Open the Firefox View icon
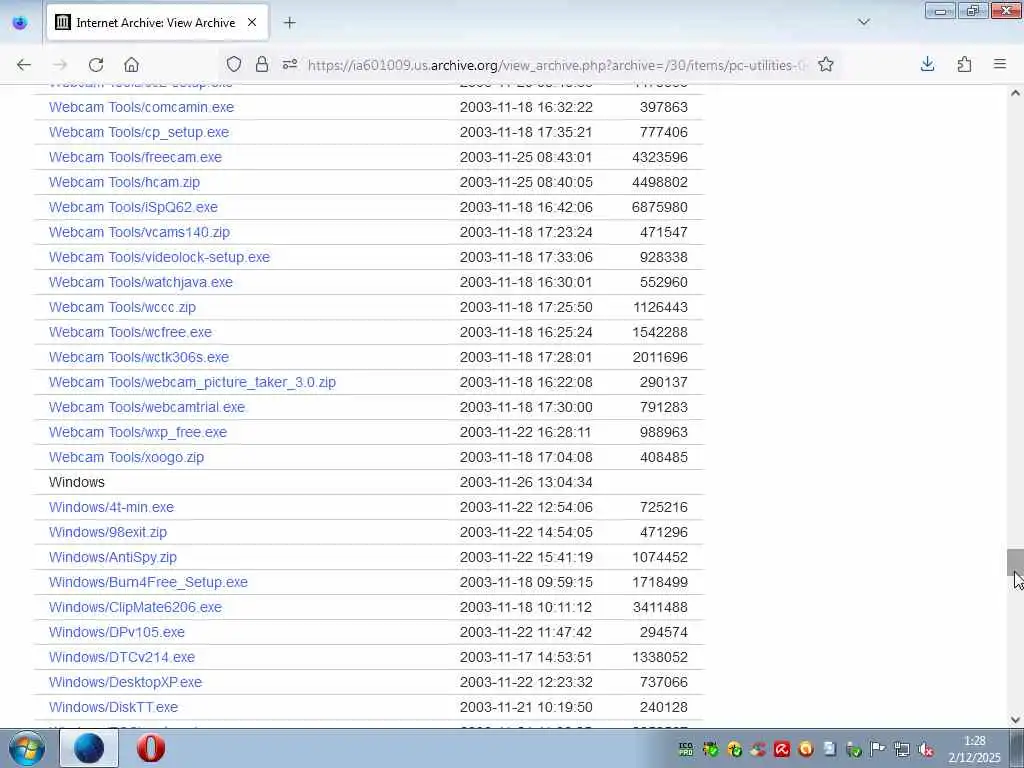Screen dimensions: 1024x768 click(x=20, y=23)
